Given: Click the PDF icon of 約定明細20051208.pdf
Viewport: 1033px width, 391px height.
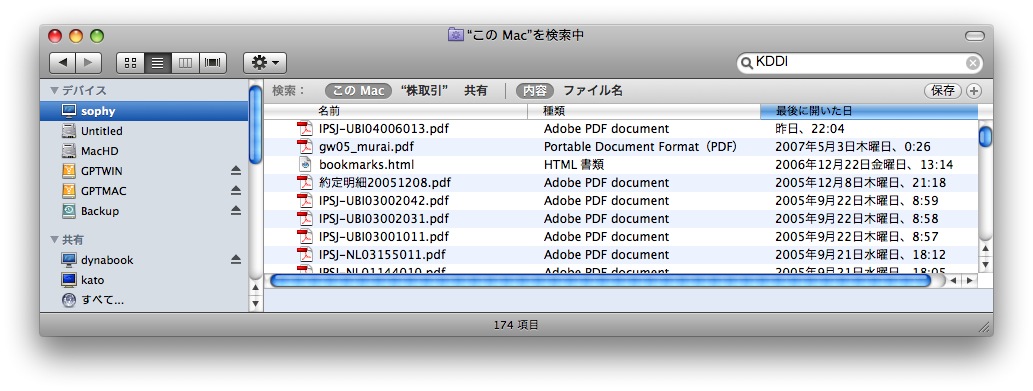Looking at the screenshot, I should coord(305,182).
